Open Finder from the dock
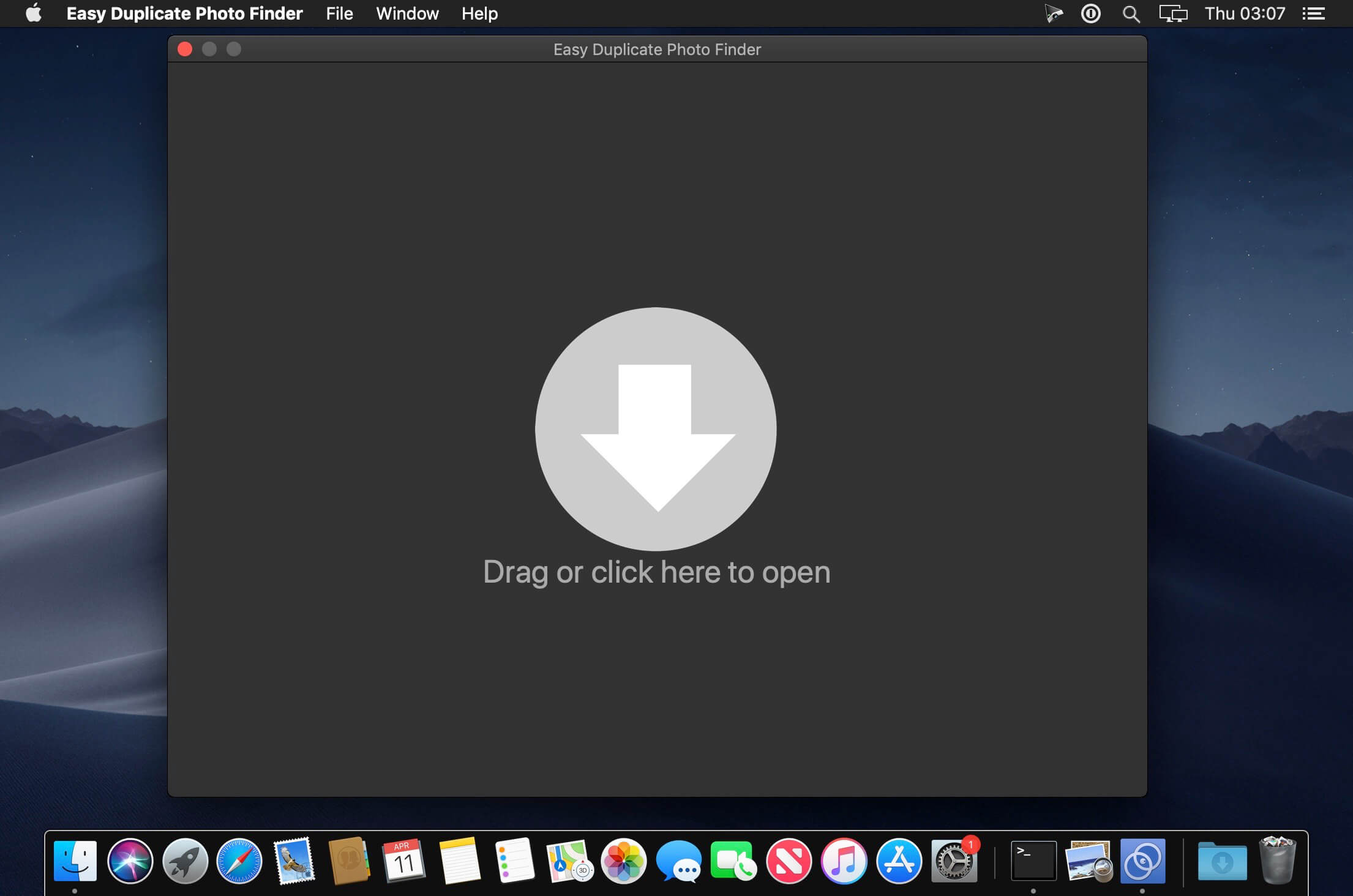1353x896 pixels. pyautogui.click(x=75, y=861)
